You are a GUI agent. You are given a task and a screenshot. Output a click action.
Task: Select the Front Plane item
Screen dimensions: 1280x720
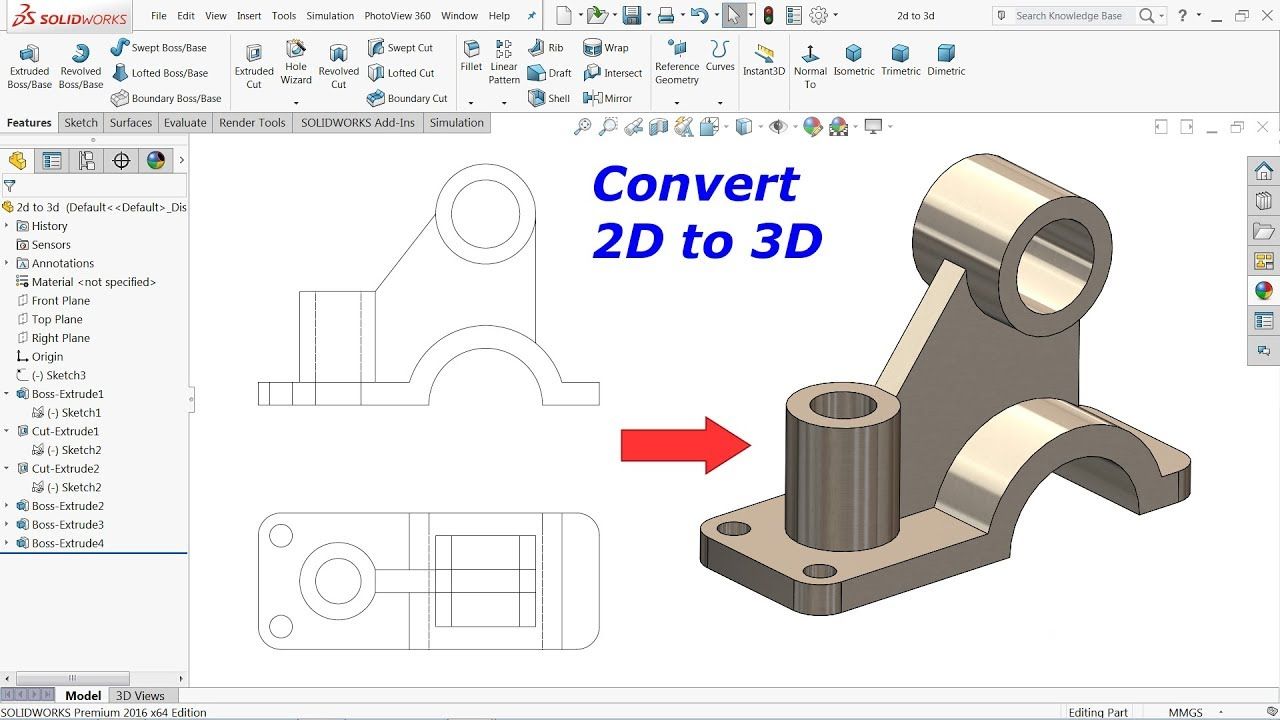coord(60,301)
